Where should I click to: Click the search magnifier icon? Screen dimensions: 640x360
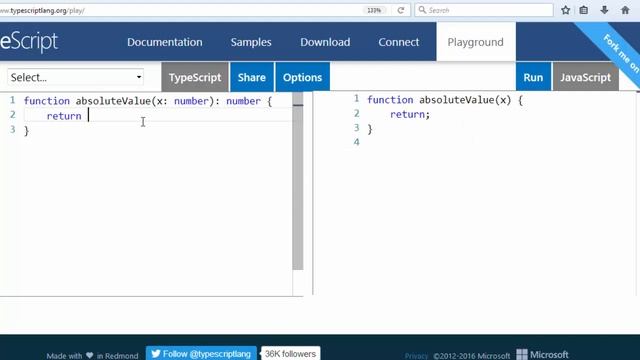click(422, 10)
